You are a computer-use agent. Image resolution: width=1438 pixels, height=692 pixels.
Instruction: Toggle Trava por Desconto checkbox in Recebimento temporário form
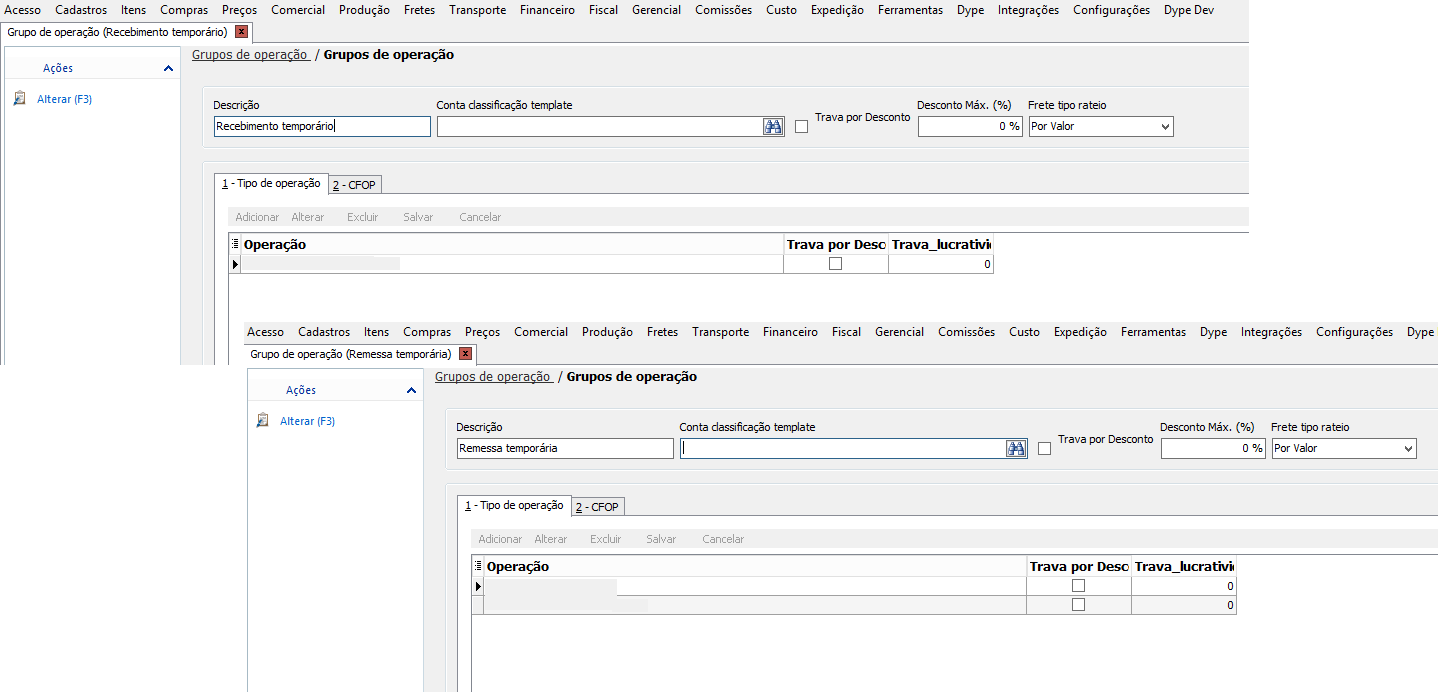coord(801,127)
